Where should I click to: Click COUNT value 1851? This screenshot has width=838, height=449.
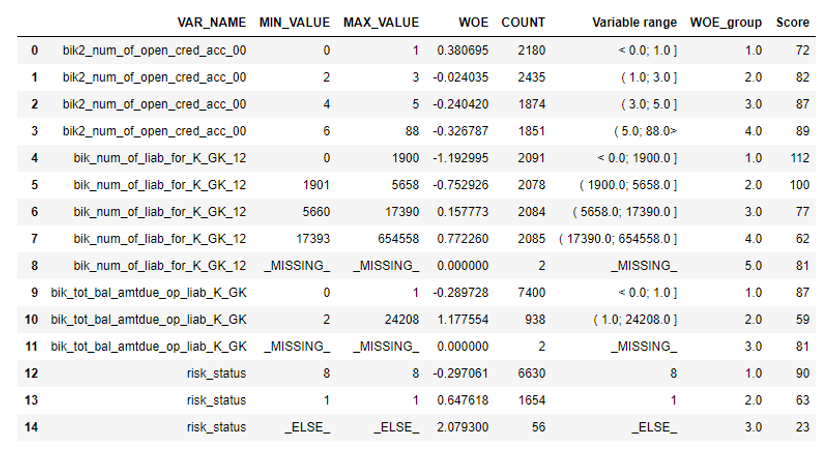[531, 131]
